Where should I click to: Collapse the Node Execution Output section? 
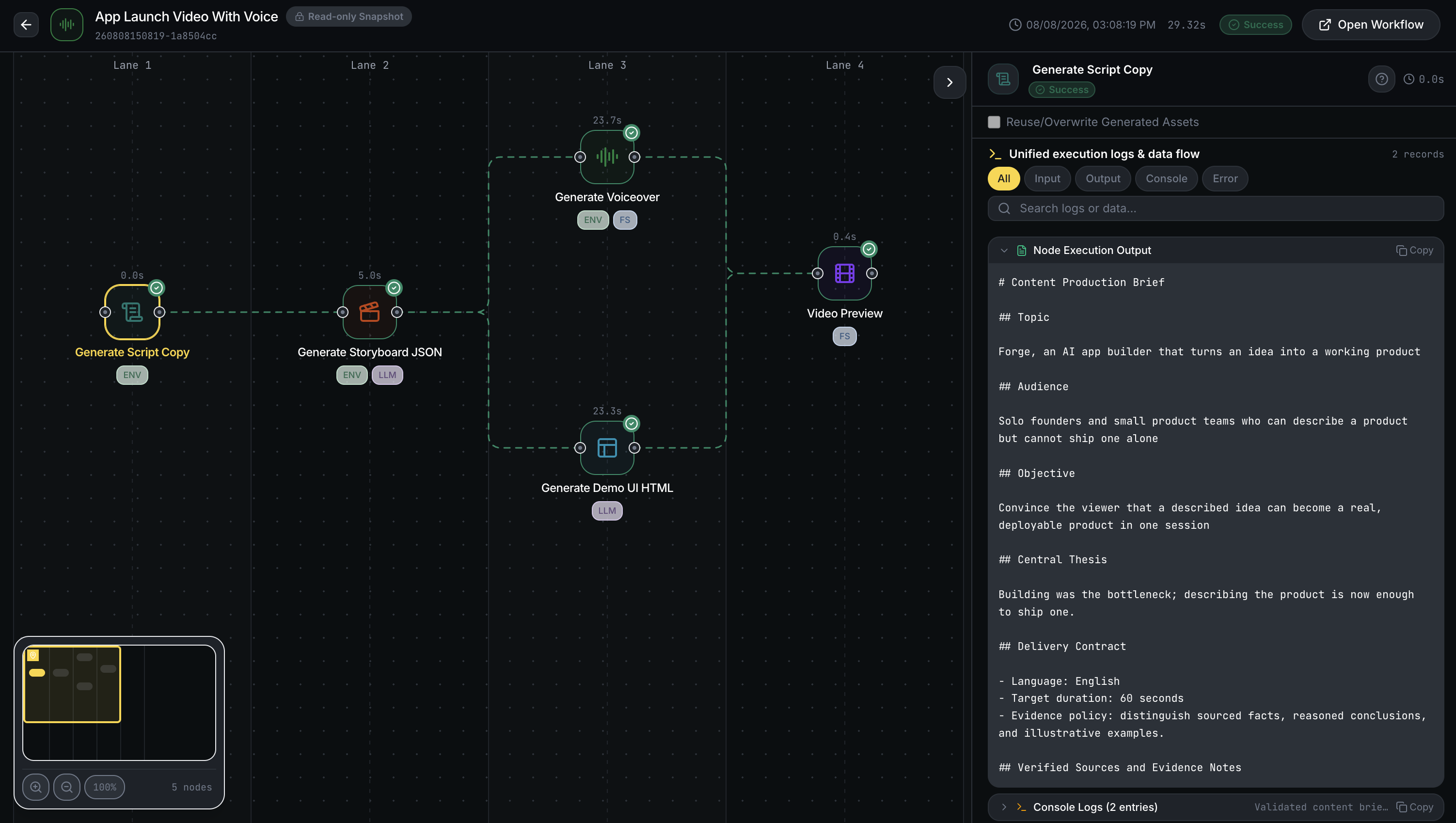tap(1004, 251)
